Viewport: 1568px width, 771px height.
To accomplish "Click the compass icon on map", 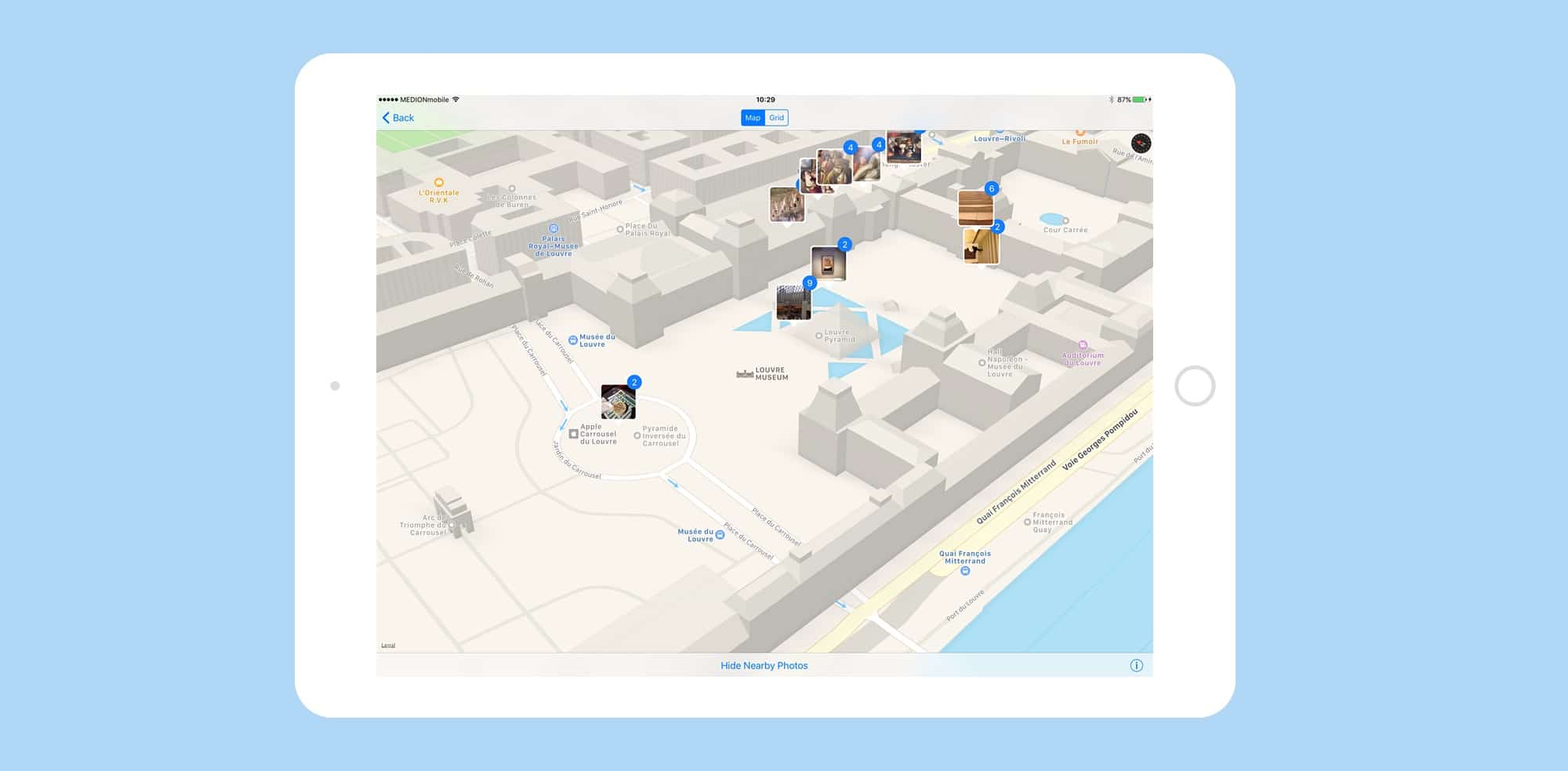I will point(1141,144).
